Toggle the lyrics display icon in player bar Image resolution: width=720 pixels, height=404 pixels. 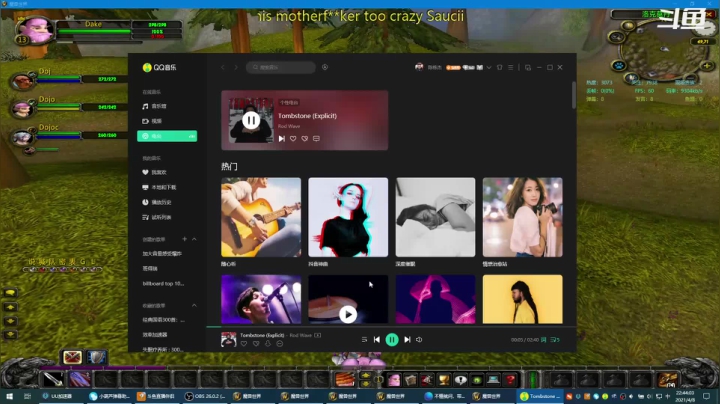pyautogui.click(x=544, y=340)
